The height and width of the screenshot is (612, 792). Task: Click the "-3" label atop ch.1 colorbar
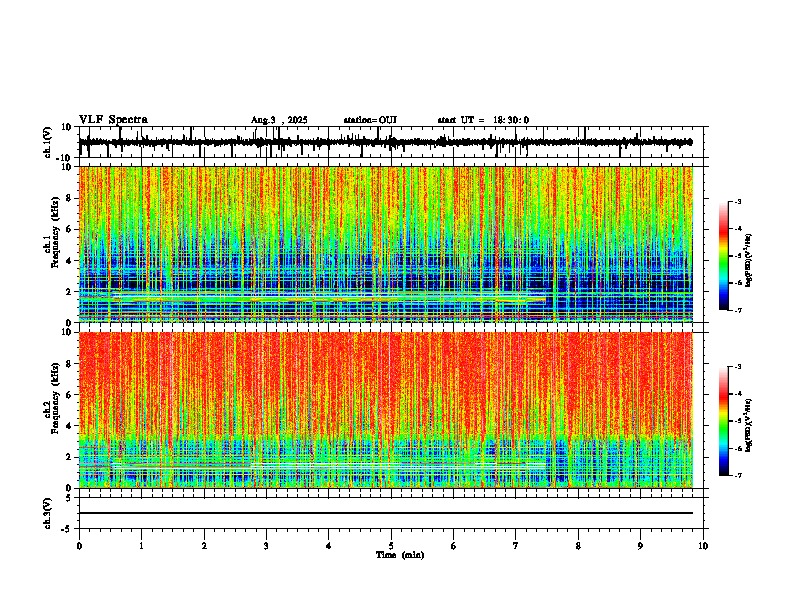pos(737,201)
